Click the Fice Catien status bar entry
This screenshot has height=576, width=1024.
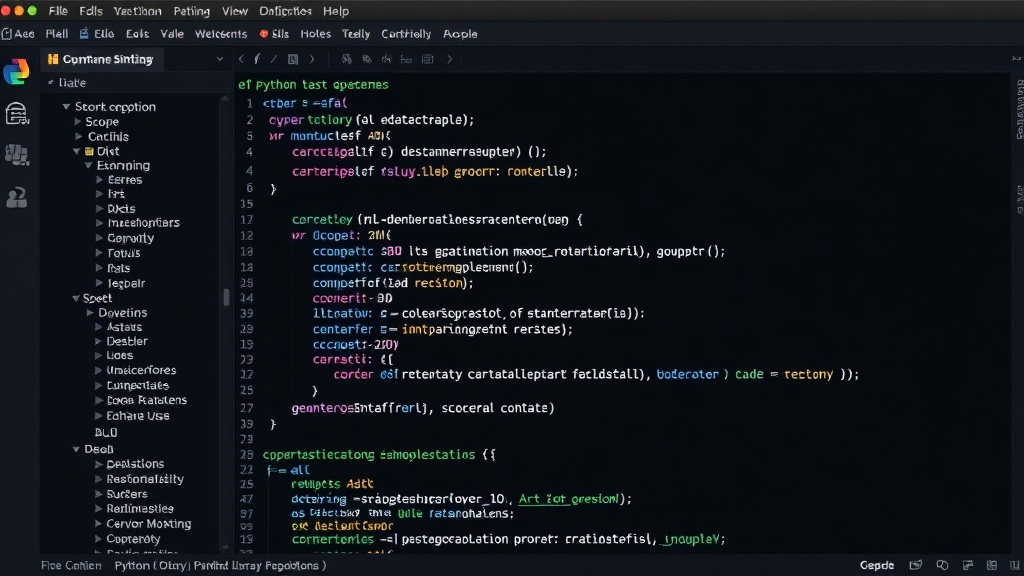(71, 566)
